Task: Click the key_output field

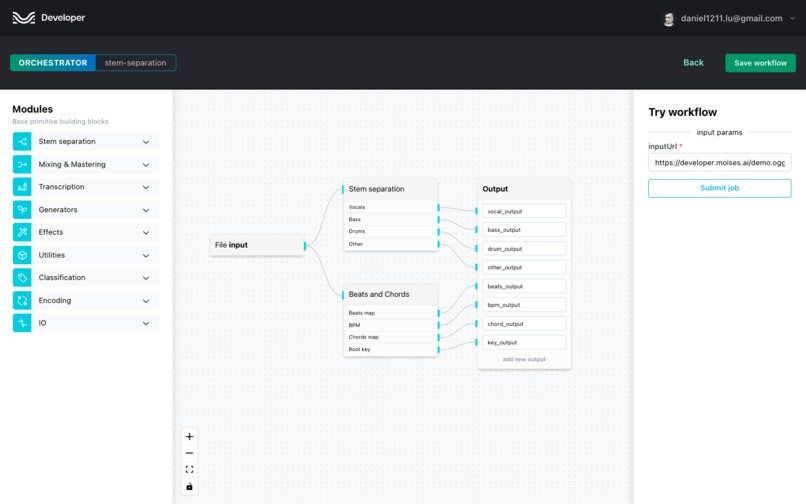Action: (524, 343)
